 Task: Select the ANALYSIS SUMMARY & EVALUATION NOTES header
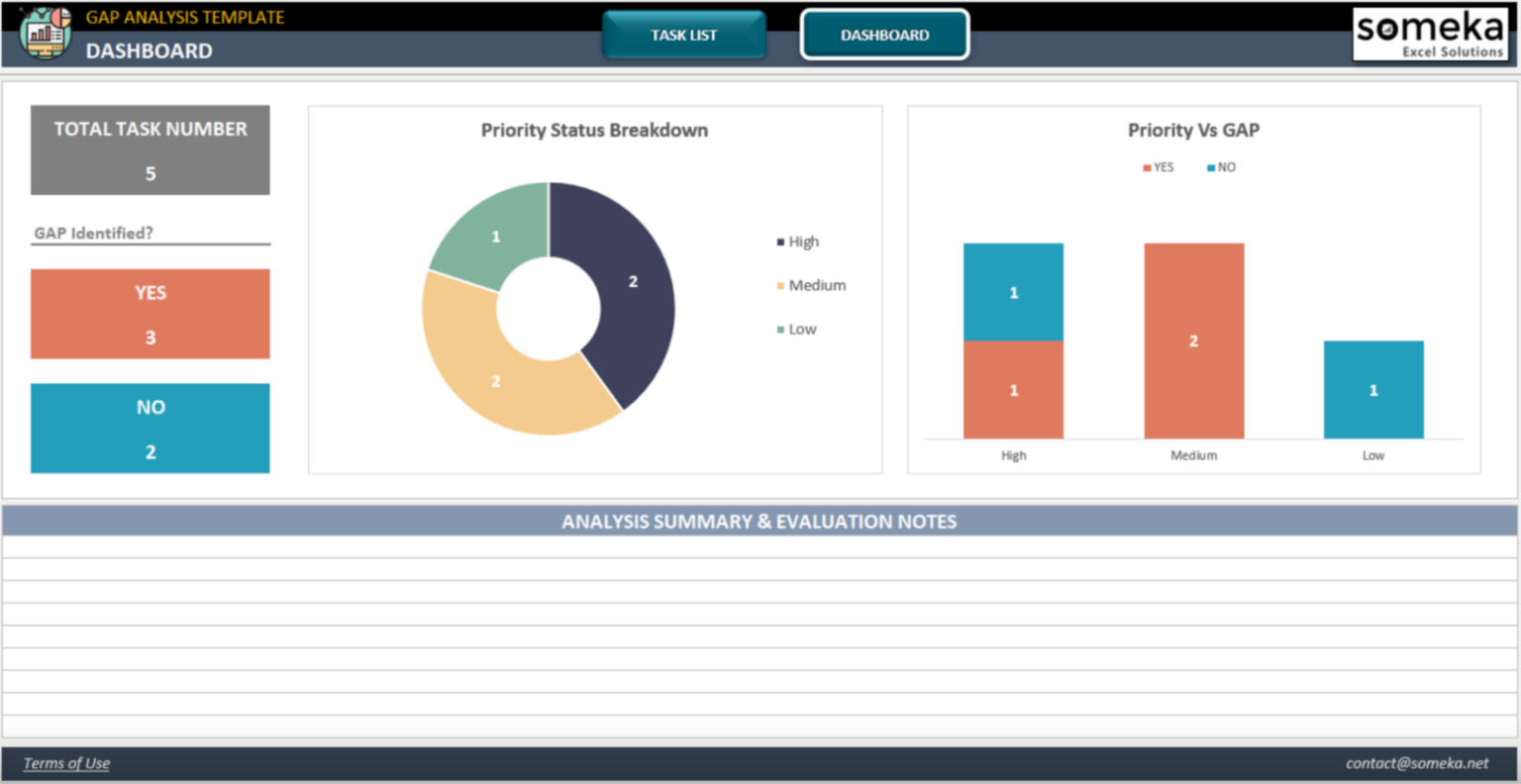(x=760, y=521)
